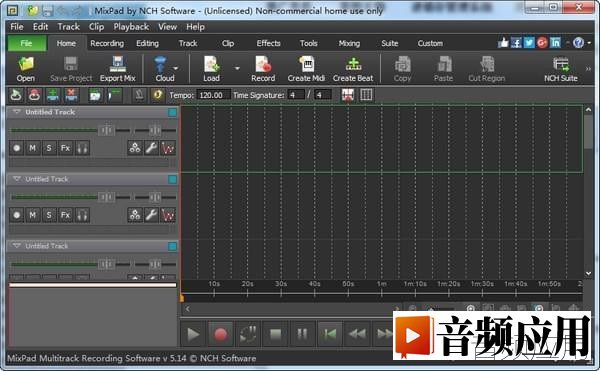The height and width of the screenshot is (371, 600).
Task: Click the automation curve icon on first track
Action: [x=168, y=148]
